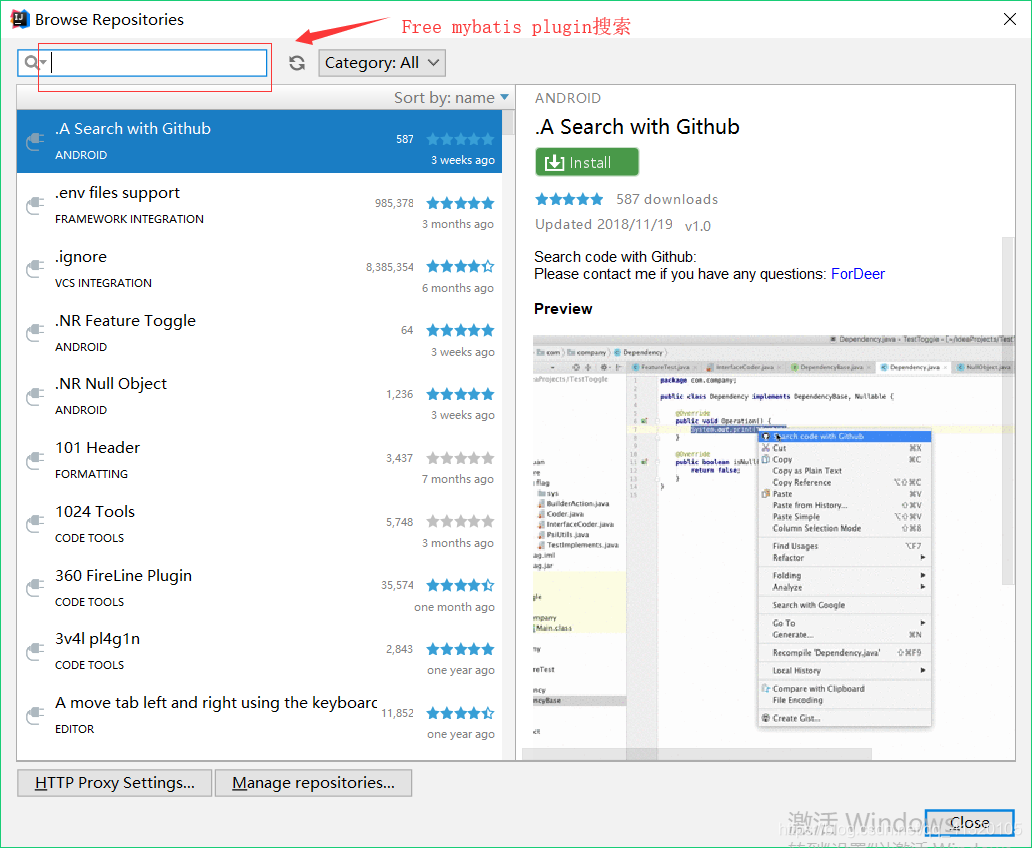Click the Preview heading

click(x=563, y=309)
